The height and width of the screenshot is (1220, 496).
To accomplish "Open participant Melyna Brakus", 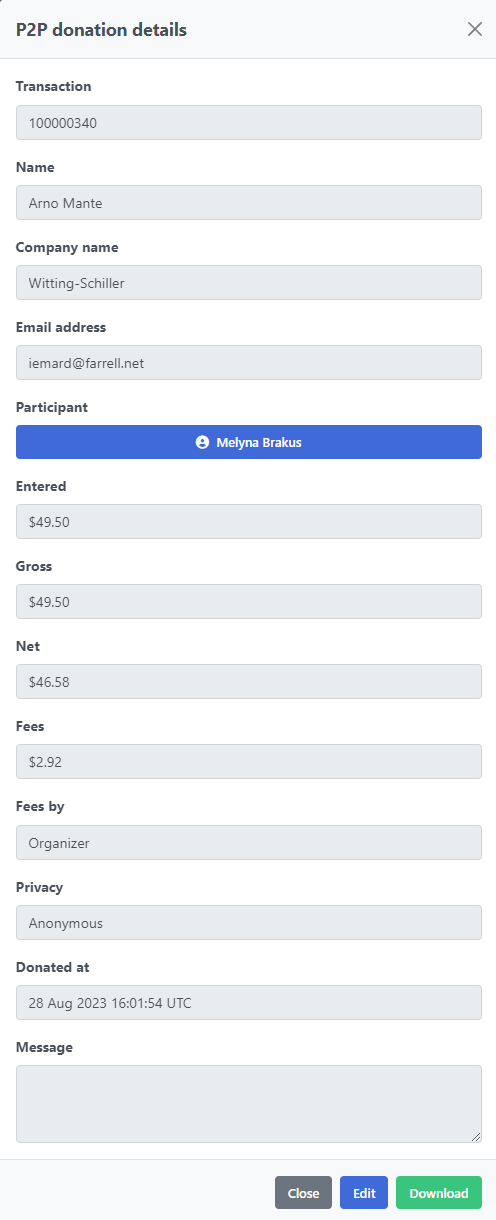I will [249, 442].
